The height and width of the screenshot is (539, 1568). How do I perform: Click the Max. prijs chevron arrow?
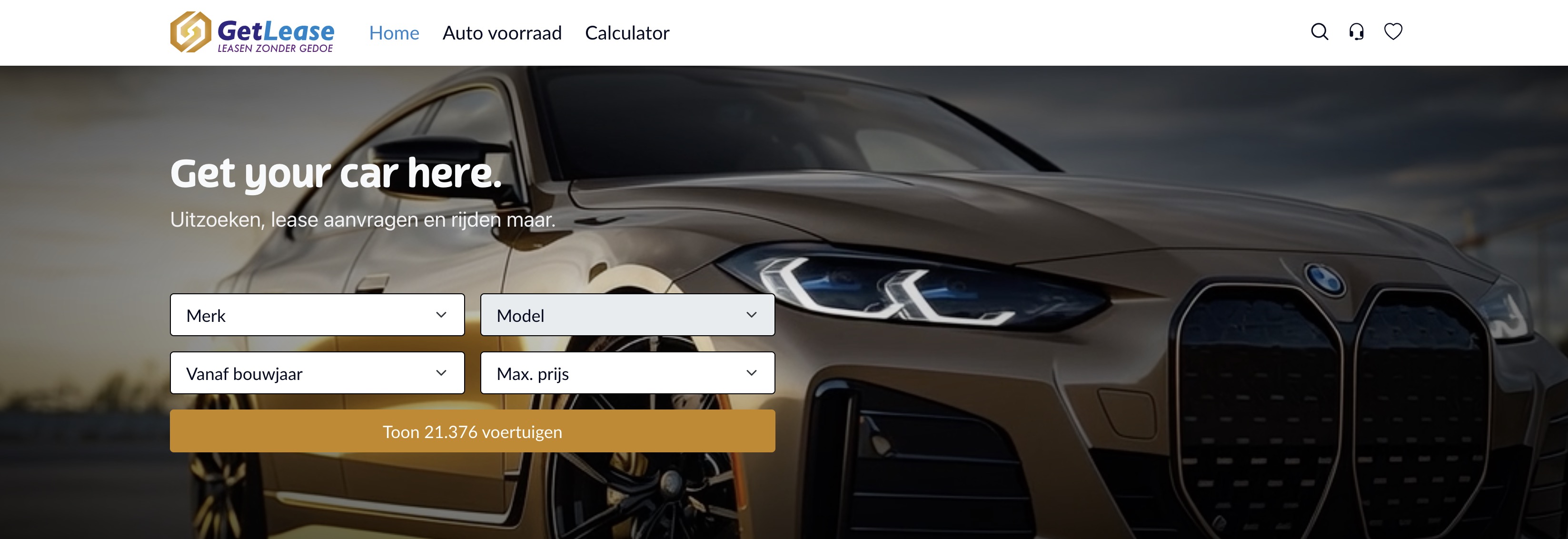[752, 373]
